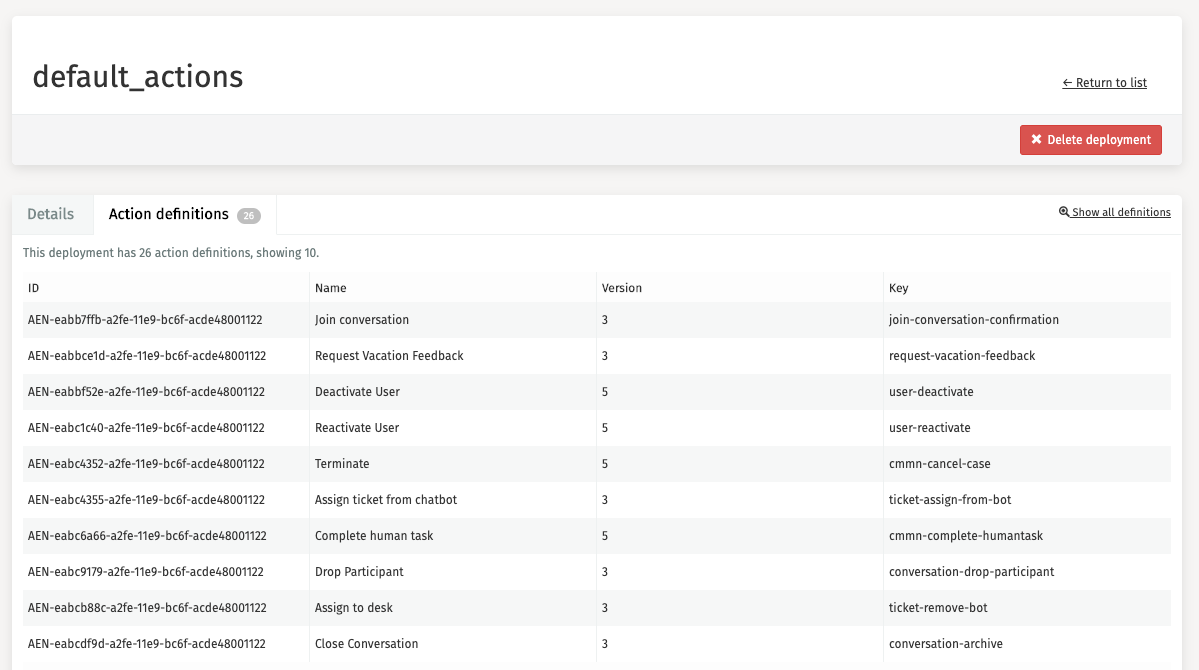
Task: Switch to the Details tab
Action: [51, 214]
